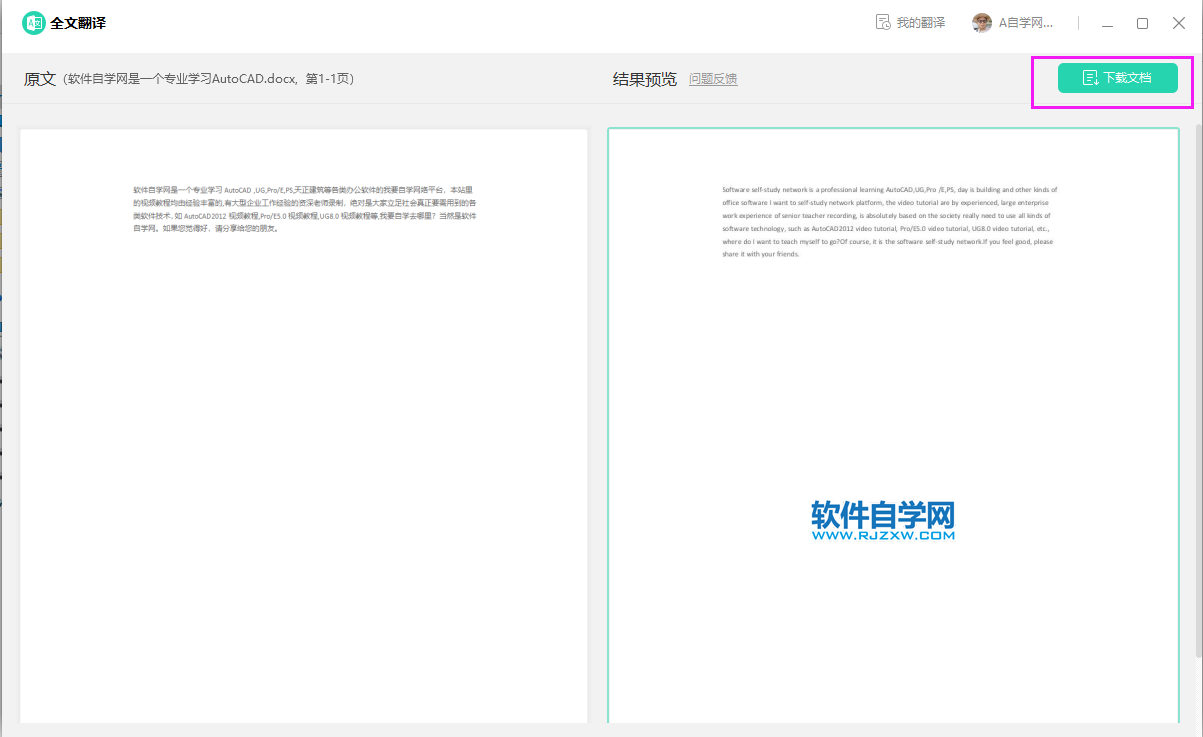Close the 全文翻译 window
Image resolution: width=1203 pixels, height=737 pixels.
pyautogui.click(x=1179, y=22)
